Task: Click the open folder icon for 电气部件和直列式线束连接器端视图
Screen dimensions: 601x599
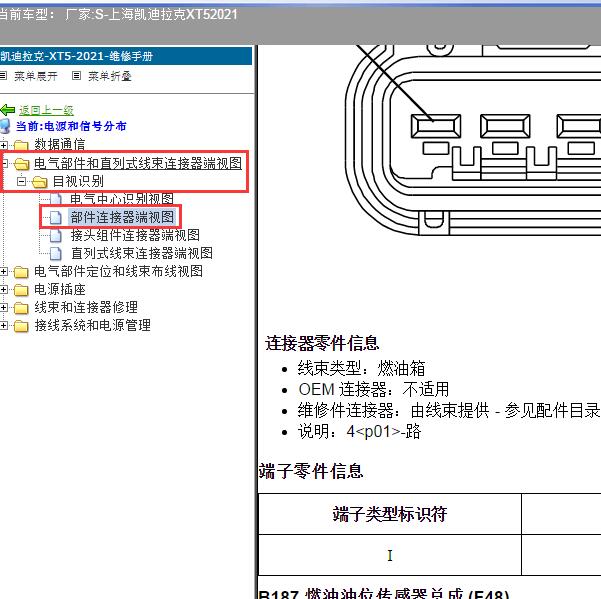Action: [x=22, y=164]
